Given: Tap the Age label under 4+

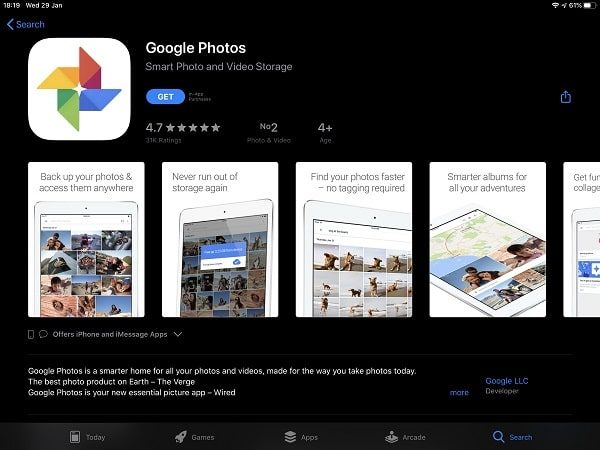Looking at the screenshot, I should 325,140.
